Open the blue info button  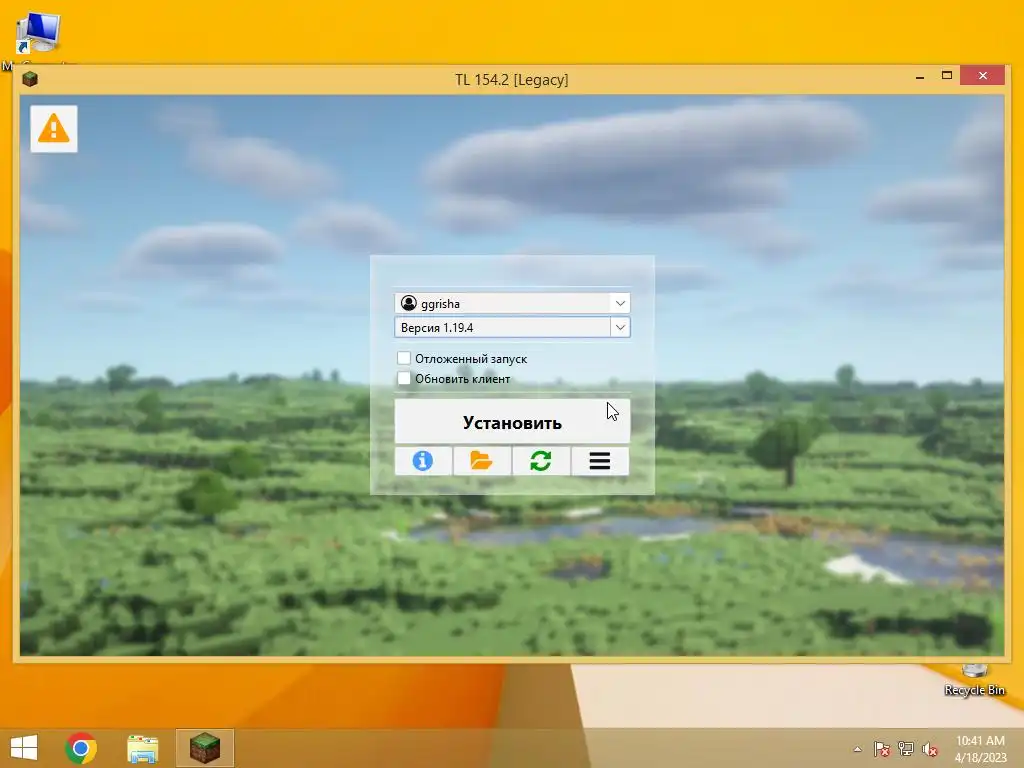tap(423, 461)
